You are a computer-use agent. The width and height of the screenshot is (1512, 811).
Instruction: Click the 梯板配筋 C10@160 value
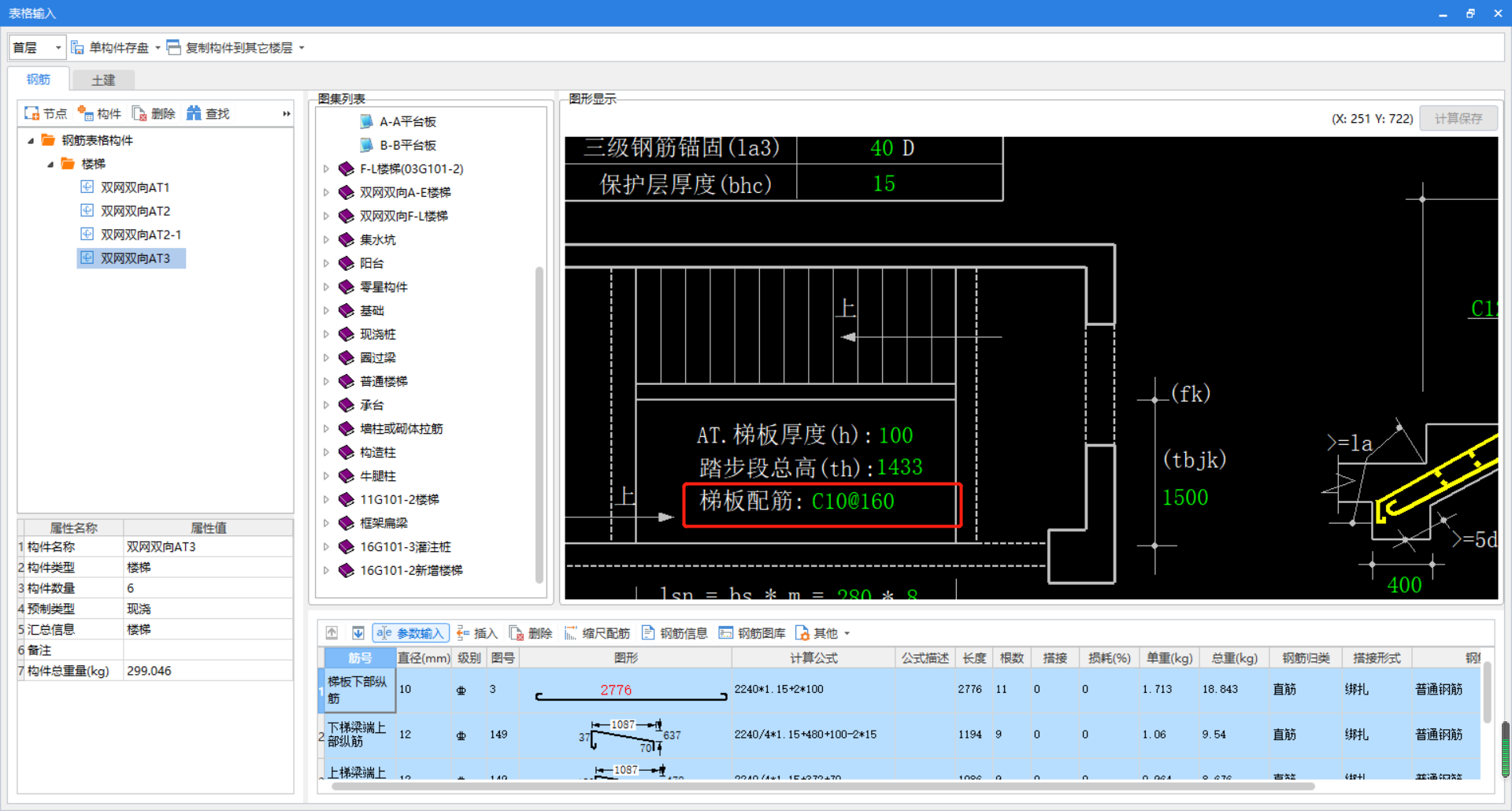click(x=853, y=502)
